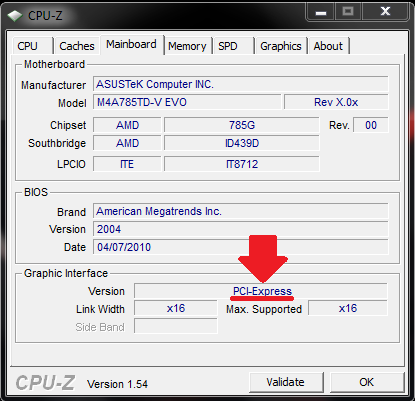Go to the About tab
The width and height of the screenshot is (415, 401).
point(328,46)
